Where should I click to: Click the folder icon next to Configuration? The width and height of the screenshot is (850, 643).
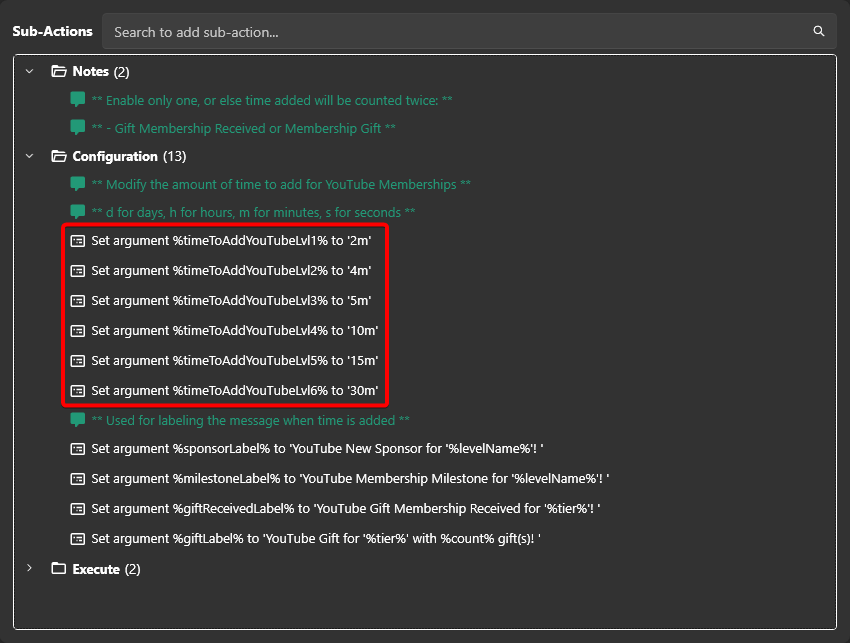[57, 156]
